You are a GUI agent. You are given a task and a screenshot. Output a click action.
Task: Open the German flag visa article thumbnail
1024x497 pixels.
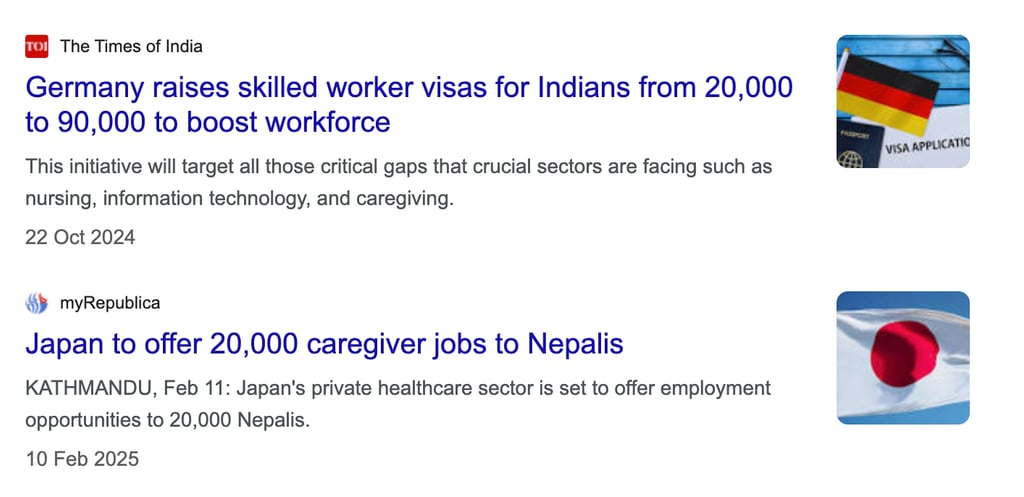(x=903, y=101)
